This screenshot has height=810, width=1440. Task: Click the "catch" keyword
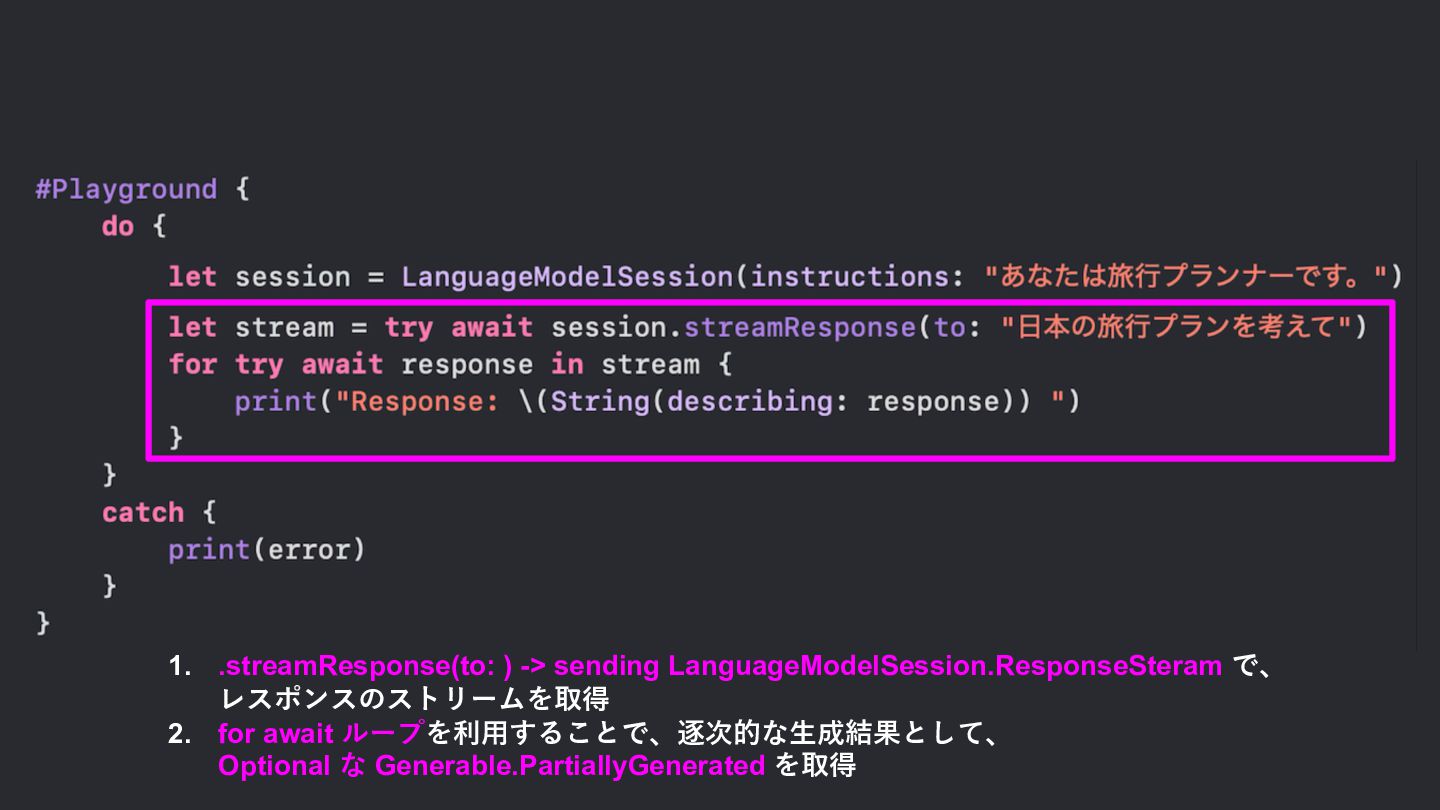pyautogui.click(x=143, y=512)
